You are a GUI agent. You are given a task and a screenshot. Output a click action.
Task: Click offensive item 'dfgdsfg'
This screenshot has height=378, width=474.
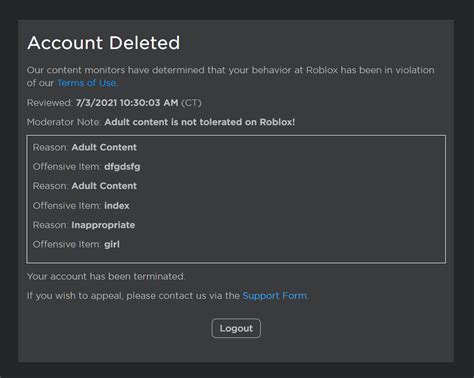(122, 167)
